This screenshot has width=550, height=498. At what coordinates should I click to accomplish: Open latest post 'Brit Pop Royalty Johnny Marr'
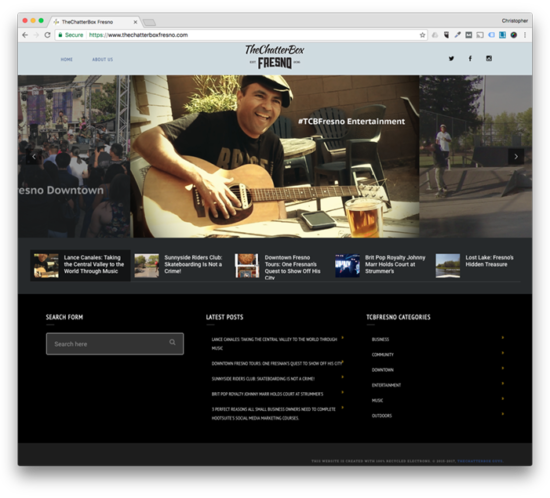pyautogui.click(x=267, y=394)
